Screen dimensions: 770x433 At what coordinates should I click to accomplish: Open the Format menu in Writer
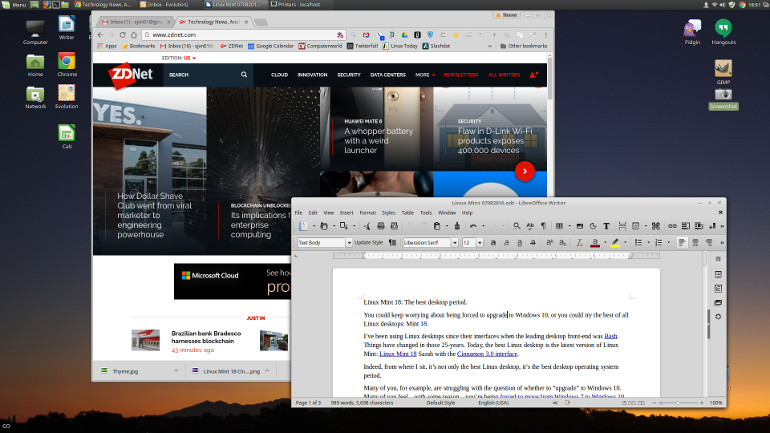[x=367, y=213]
